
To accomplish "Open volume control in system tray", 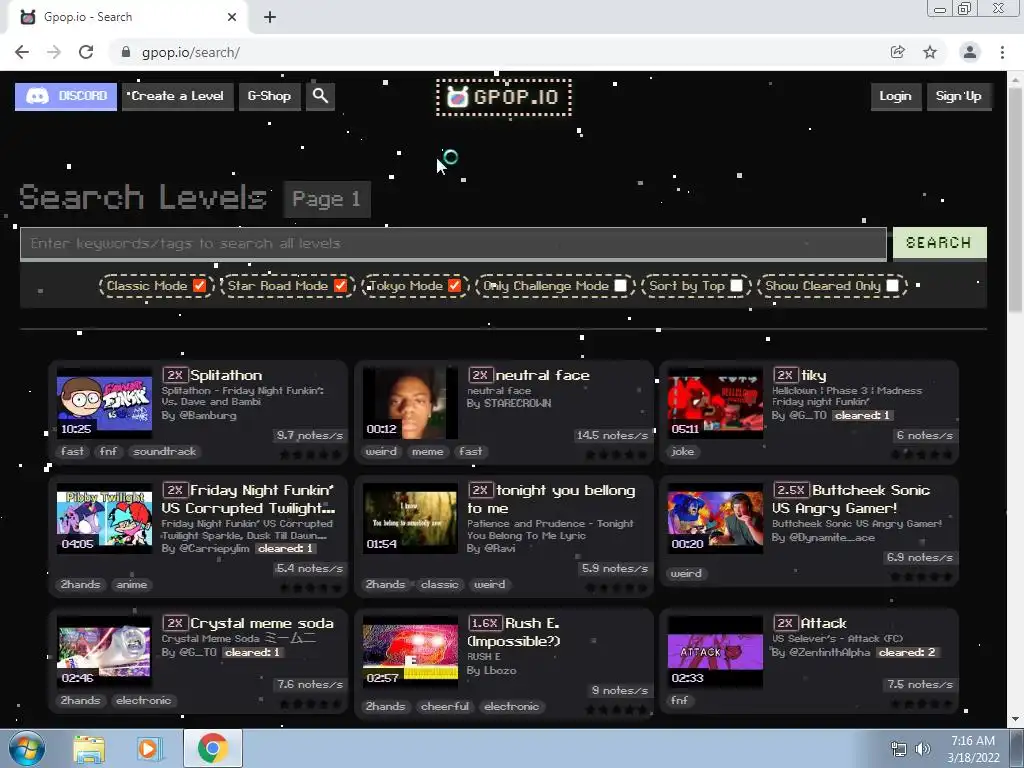I will pos(923,749).
